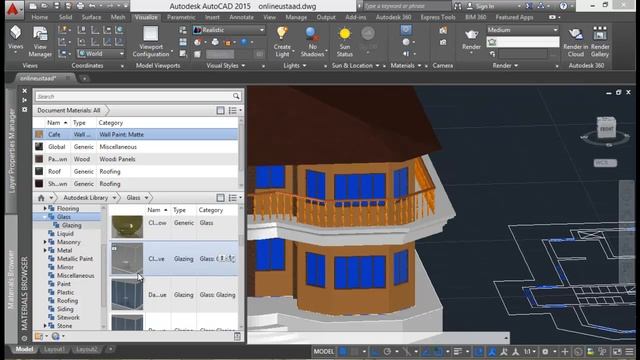Image resolution: width=640 pixels, height=360 pixels.
Task: Click the Layer Properties Manager side tab
Action: point(11,151)
